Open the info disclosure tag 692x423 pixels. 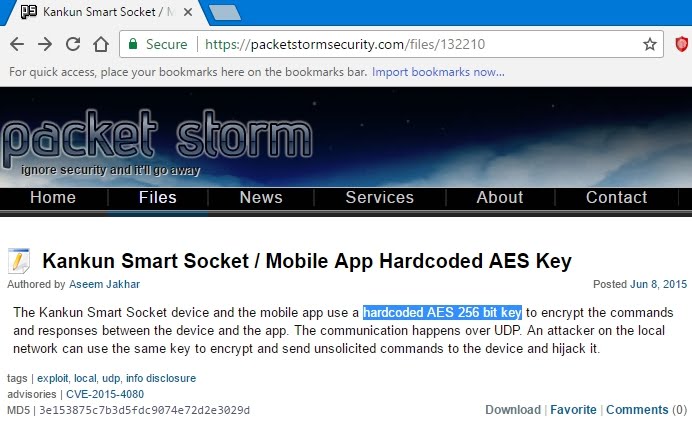pyautogui.click(x=161, y=378)
